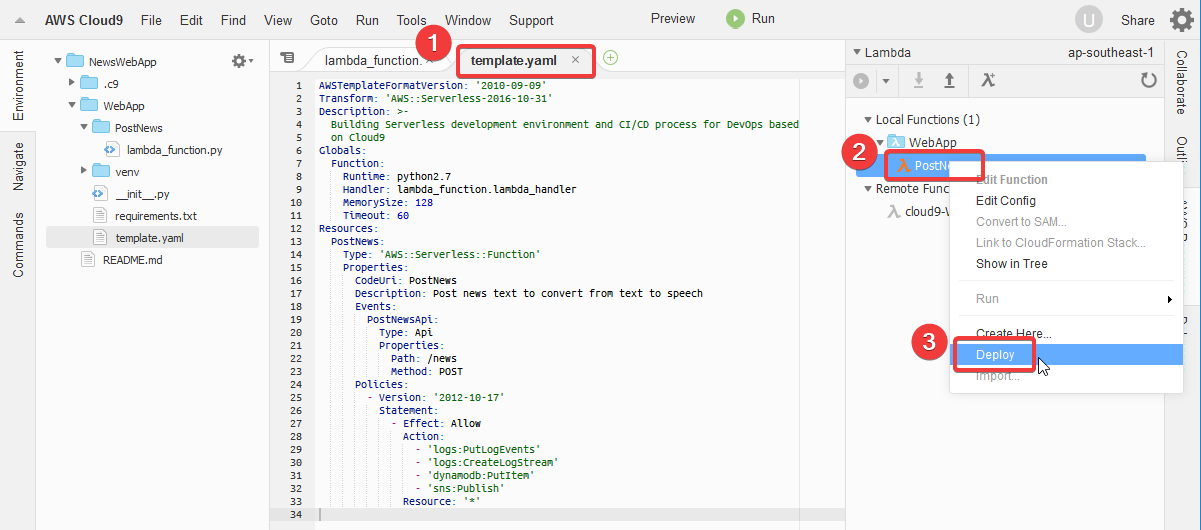Open the Navigate side panel tab
Viewport: 1201px width, 530px height.
18,167
